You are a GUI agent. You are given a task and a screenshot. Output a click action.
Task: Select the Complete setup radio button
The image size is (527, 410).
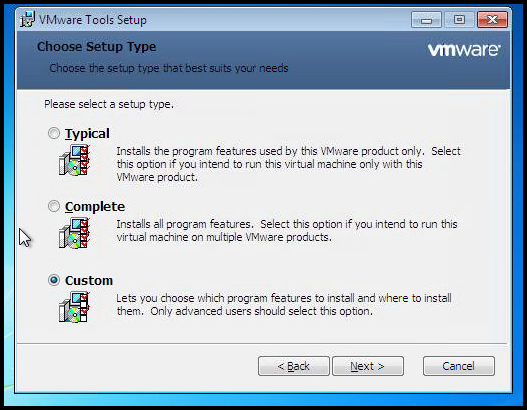(54, 206)
